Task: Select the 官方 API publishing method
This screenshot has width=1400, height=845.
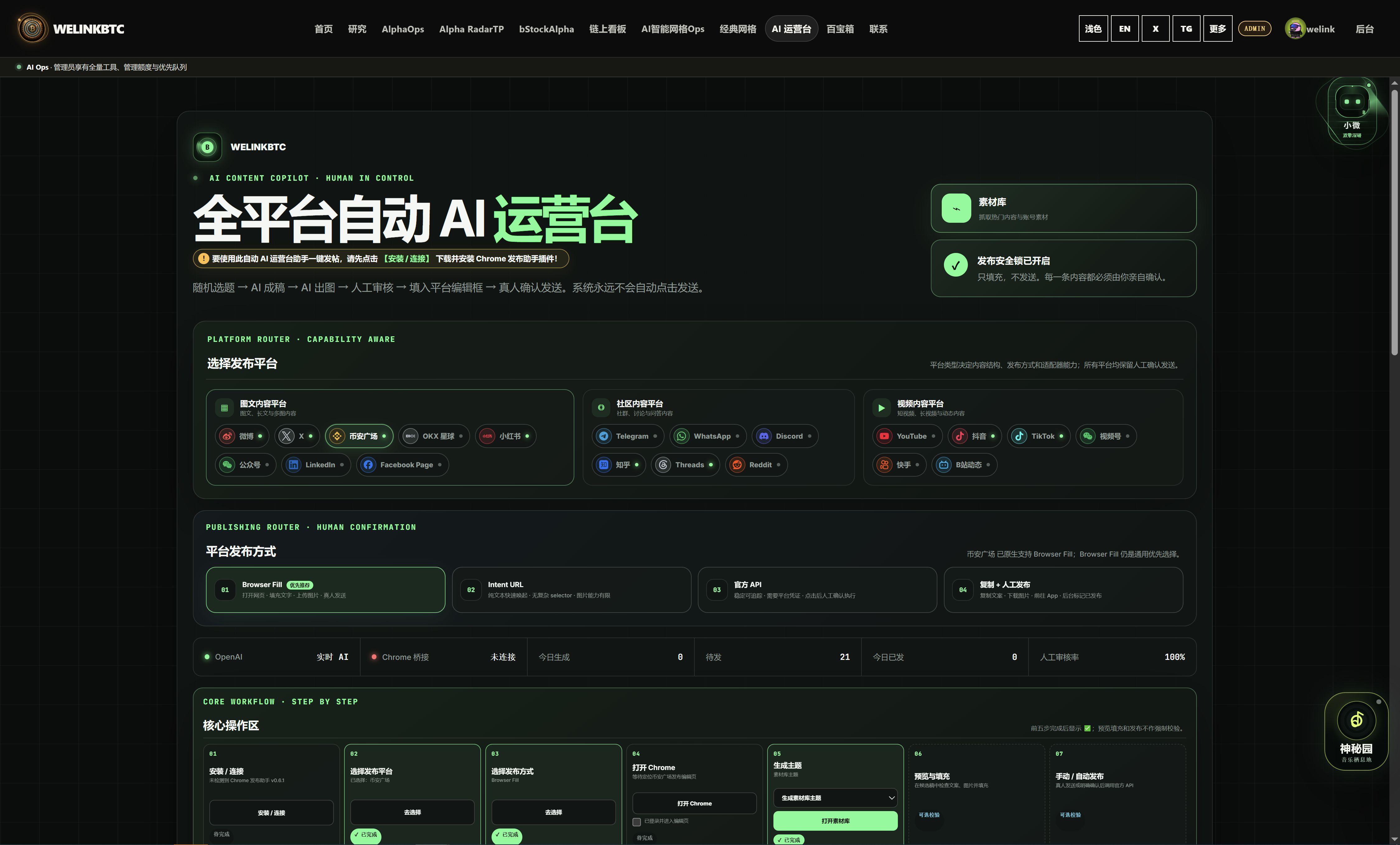Action: (817, 590)
